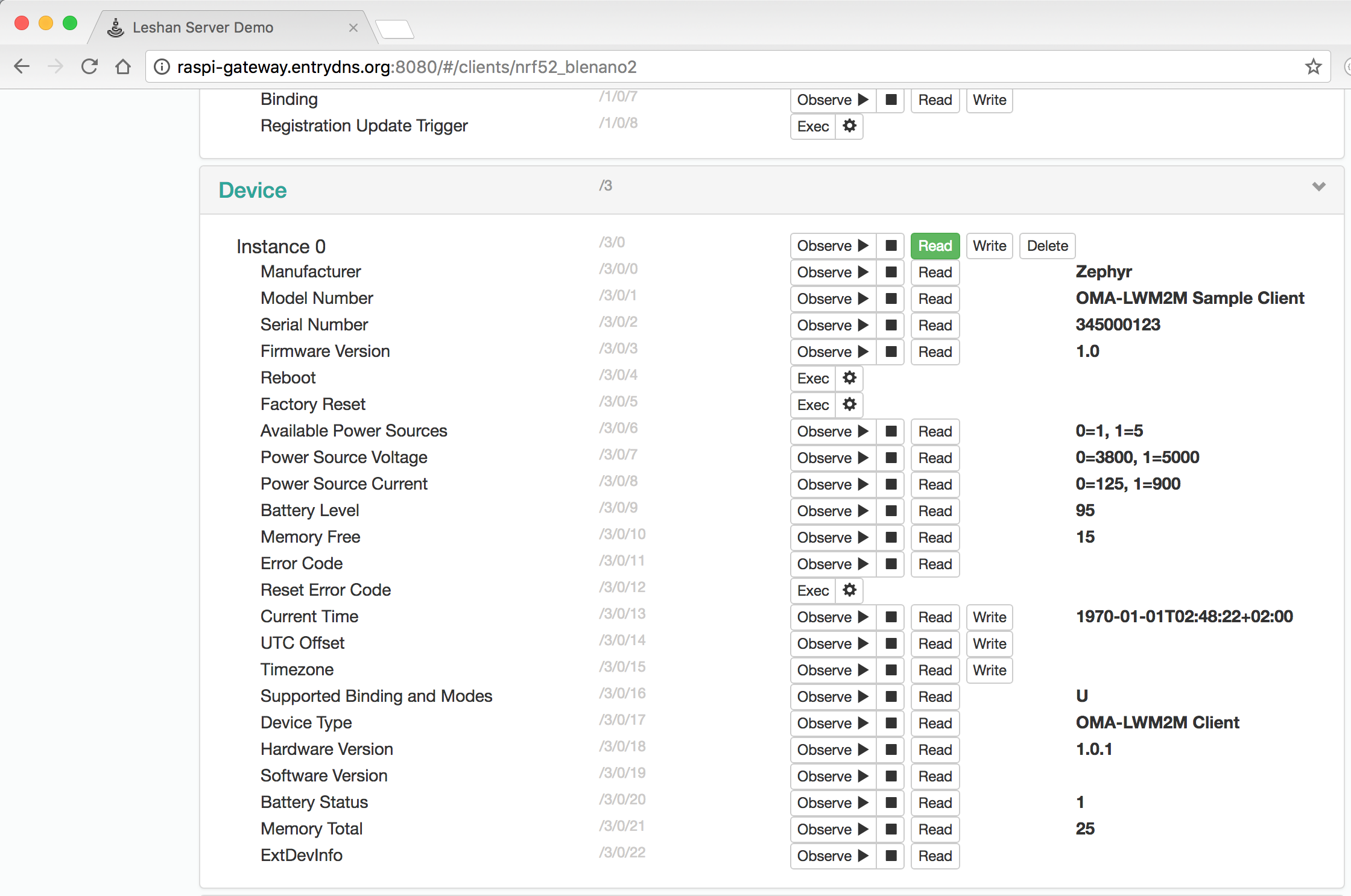Write the Binding resource

989,100
